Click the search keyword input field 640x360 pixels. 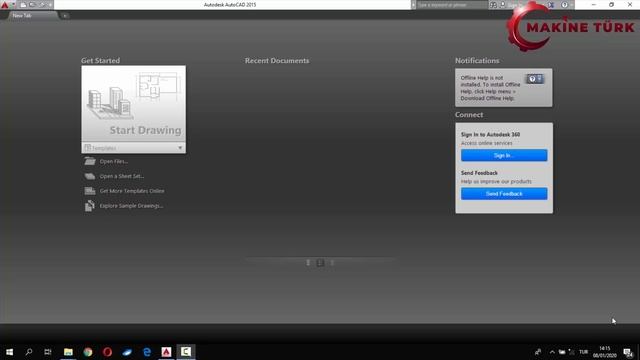(x=452, y=5)
